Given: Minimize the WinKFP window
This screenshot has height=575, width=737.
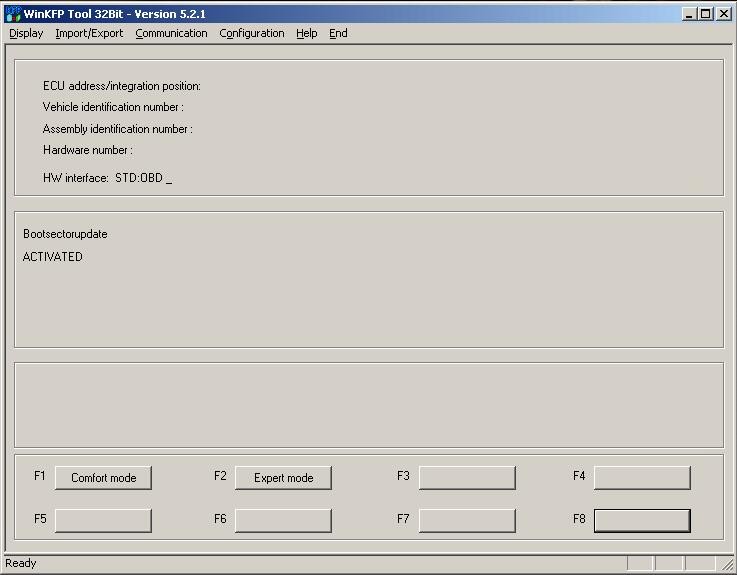Looking at the screenshot, I should [x=689, y=14].
